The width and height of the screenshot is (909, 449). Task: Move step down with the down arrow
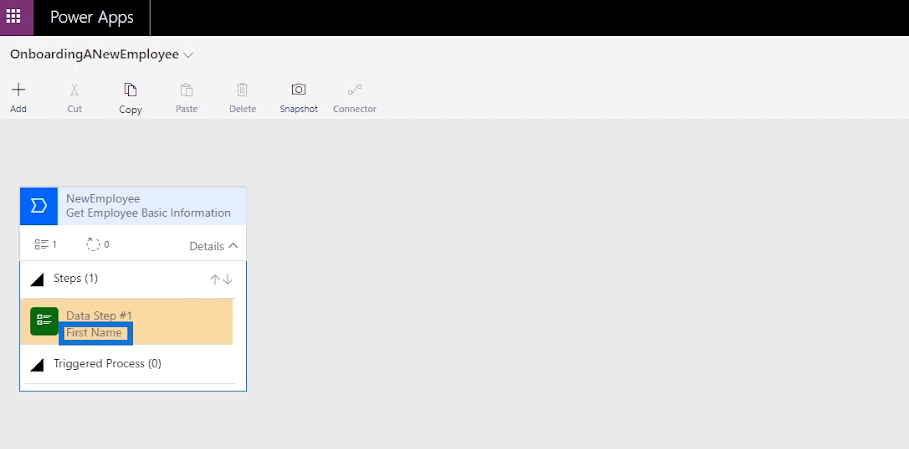[x=228, y=280]
